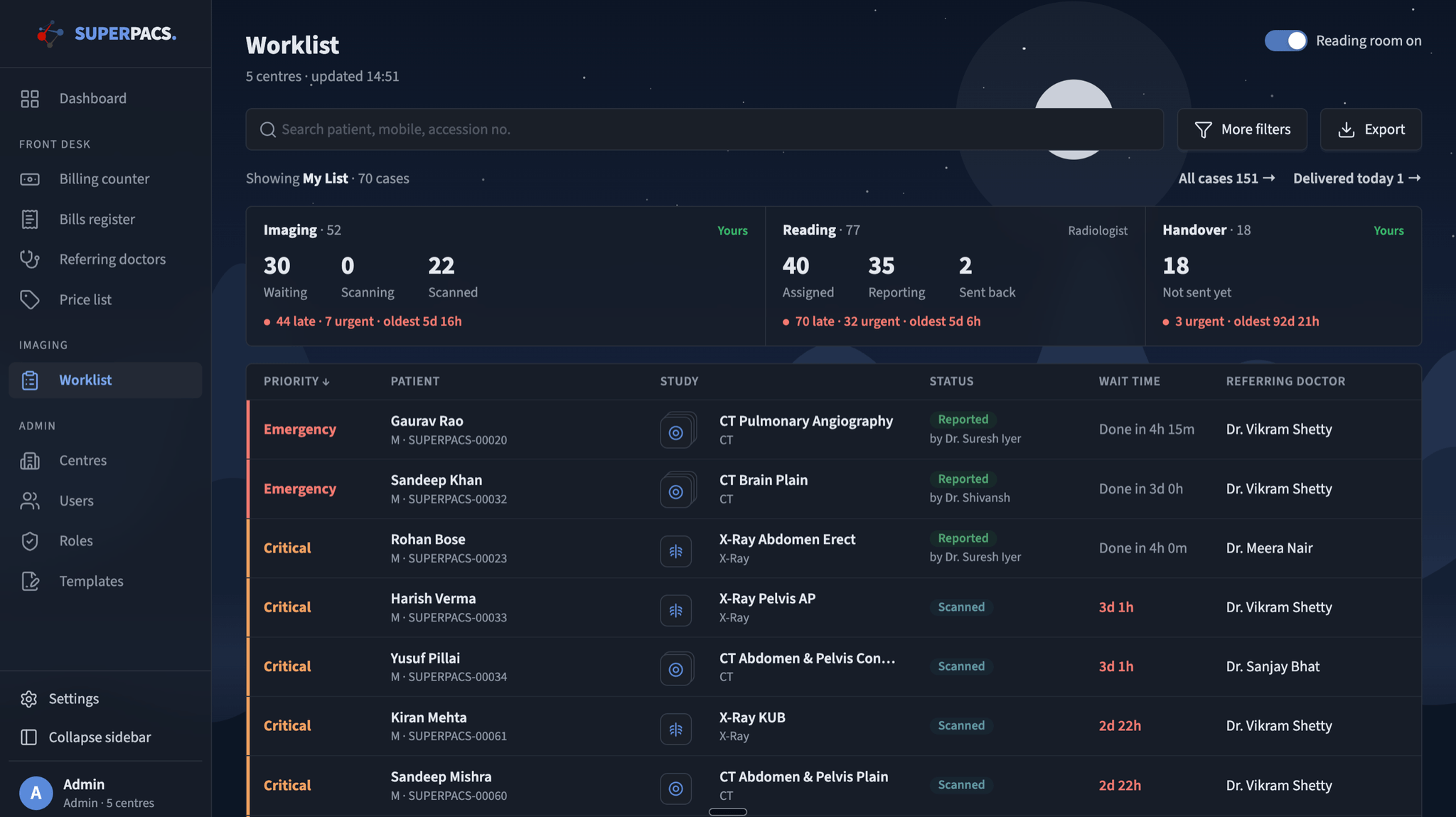Select patient name Sandeep Khan
The height and width of the screenshot is (817, 1456).
point(437,480)
